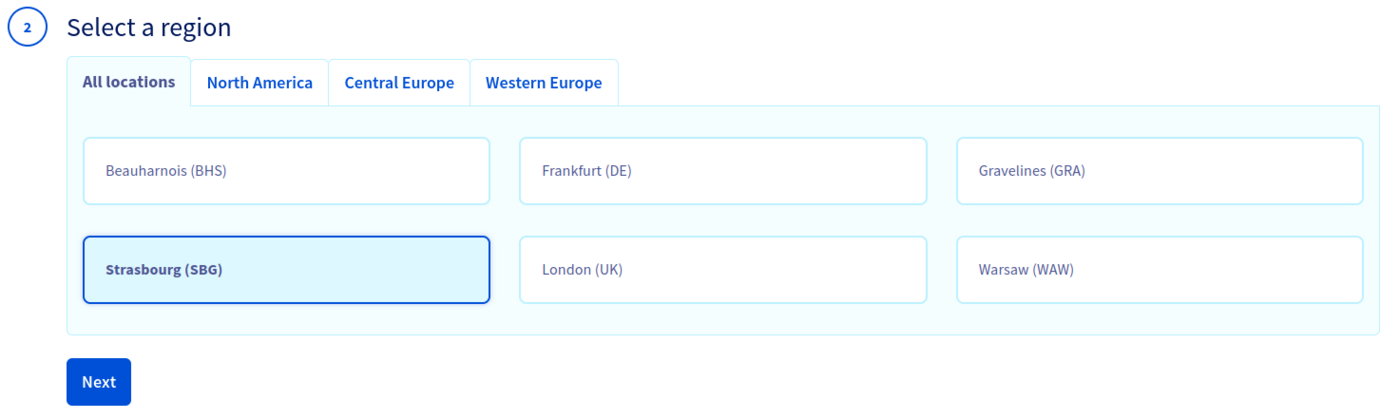
Task: Select the Strasbourg (SBG) region
Action: click(x=286, y=270)
